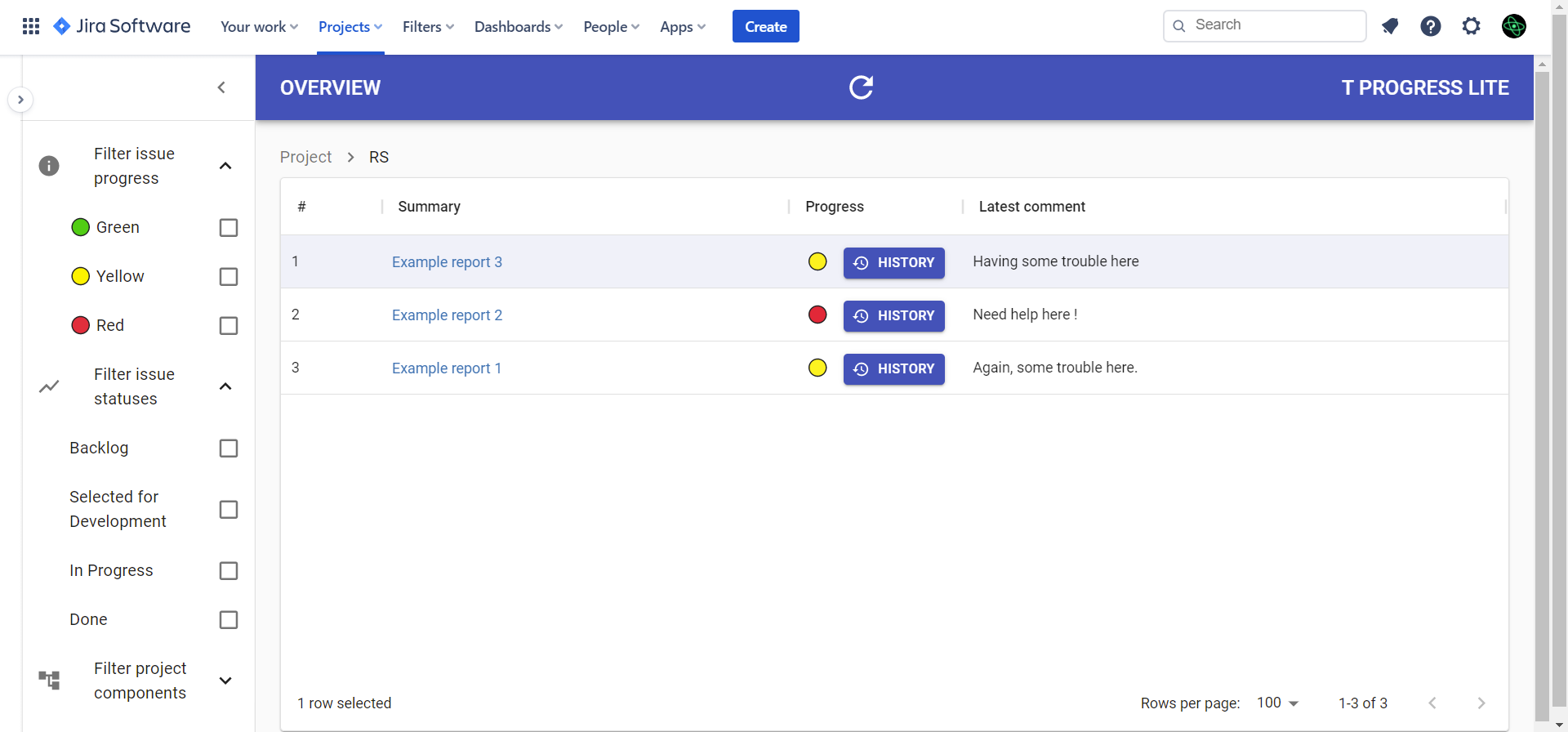Open the app switcher grid icon
The width and height of the screenshot is (1568, 732).
click(31, 26)
